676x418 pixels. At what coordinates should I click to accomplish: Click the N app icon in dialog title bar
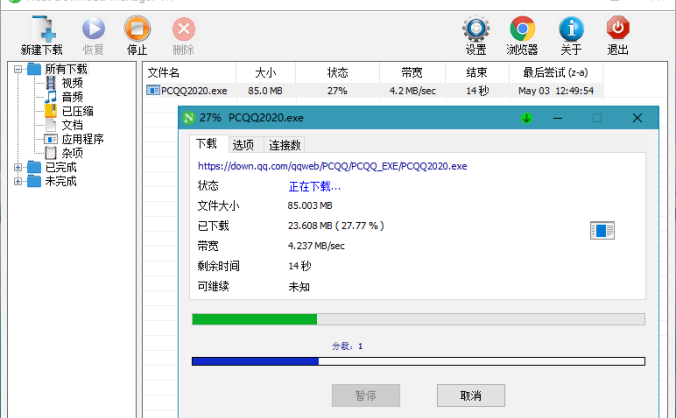tap(189, 118)
